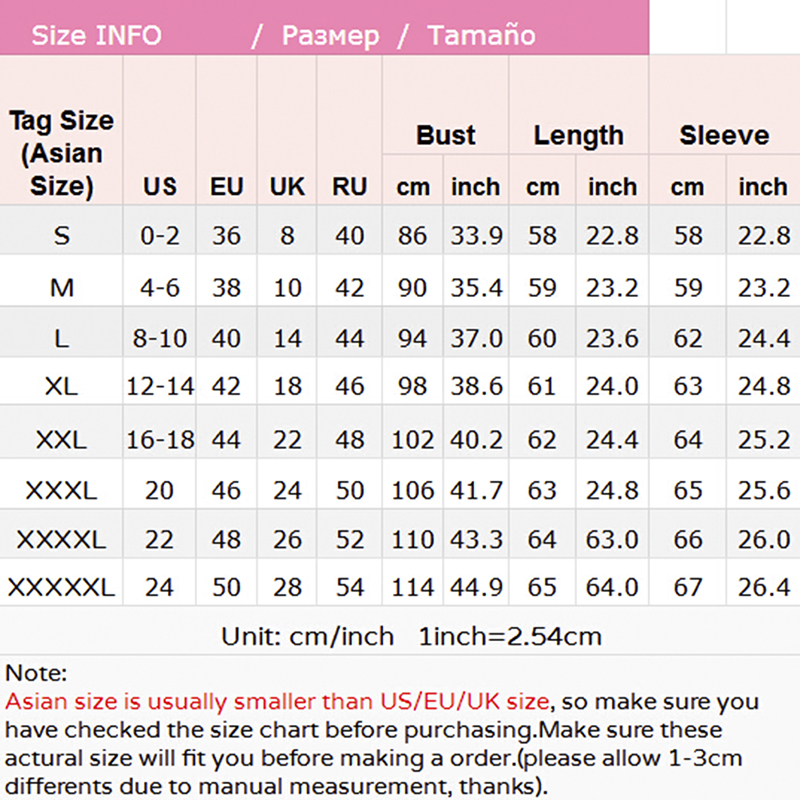Select the "US" column header
This screenshot has width=800, height=800.
tap(160, 186)
